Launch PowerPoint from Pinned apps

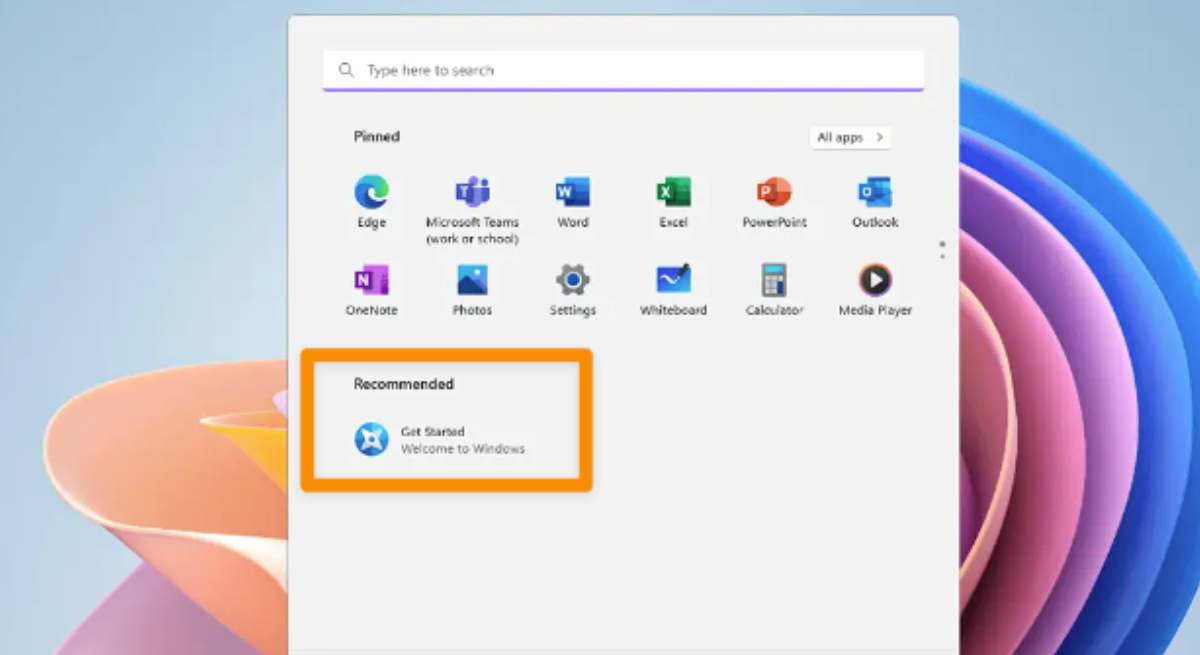774,192
